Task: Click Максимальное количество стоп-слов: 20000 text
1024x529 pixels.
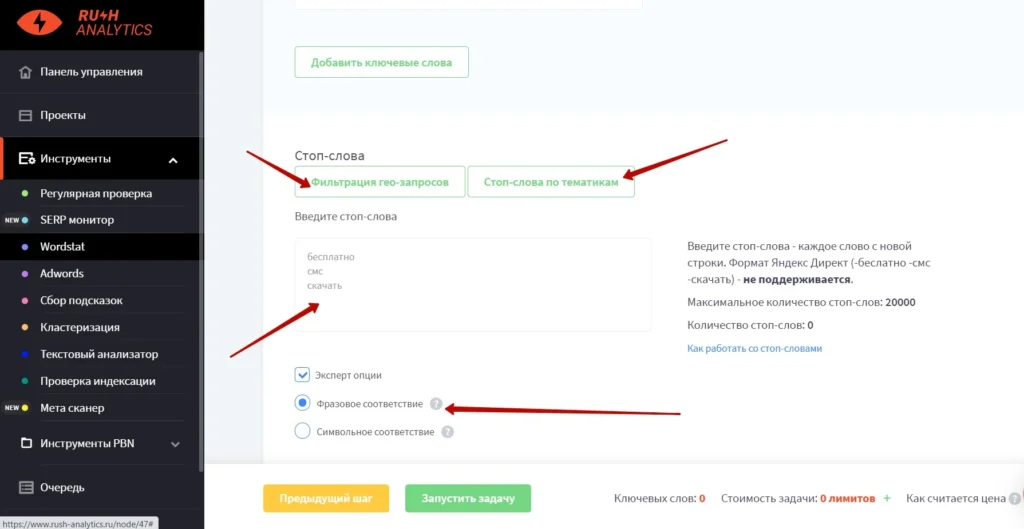Action: click(x=801, y=303)
